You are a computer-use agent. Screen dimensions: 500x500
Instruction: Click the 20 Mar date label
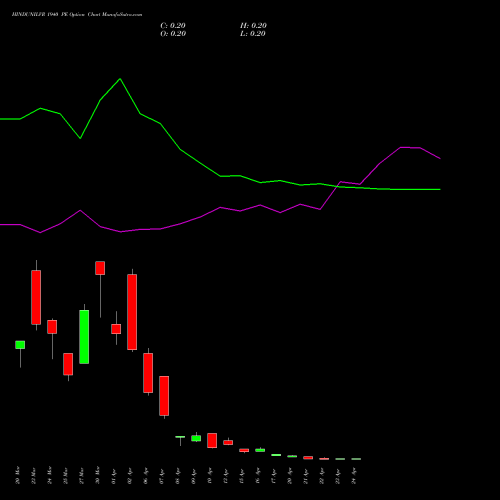[17, 476]
